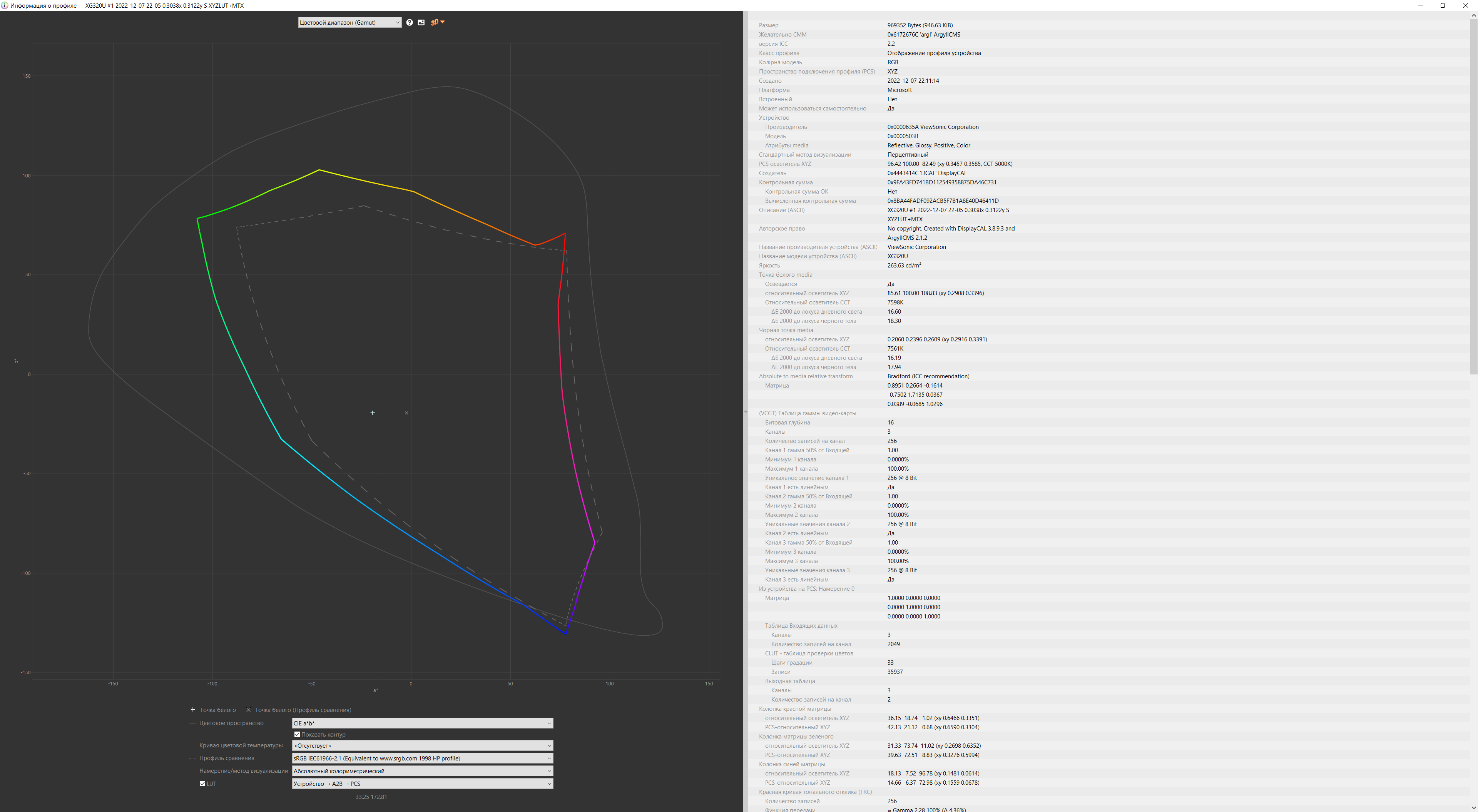
Task: Open the Абсолютный колориметрический intent dropdown
Action: (x=422, y=771)
